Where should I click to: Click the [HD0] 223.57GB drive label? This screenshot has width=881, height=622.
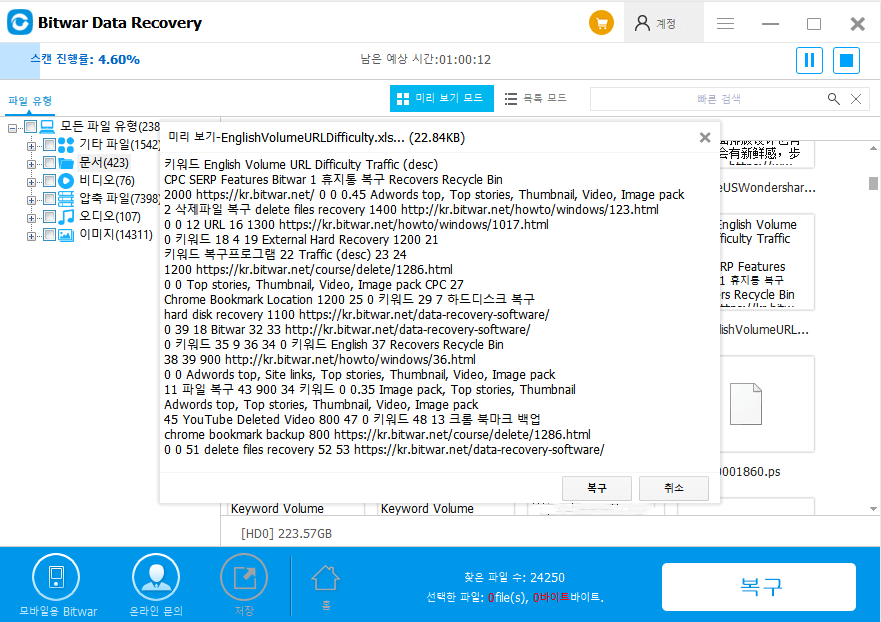click(286, 533)
